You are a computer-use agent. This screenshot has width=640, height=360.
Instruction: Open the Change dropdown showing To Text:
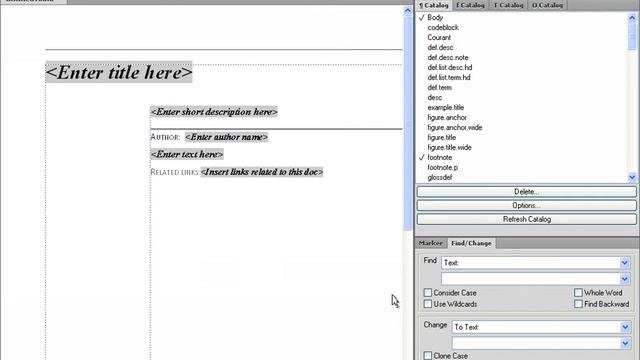click(541, 327)
